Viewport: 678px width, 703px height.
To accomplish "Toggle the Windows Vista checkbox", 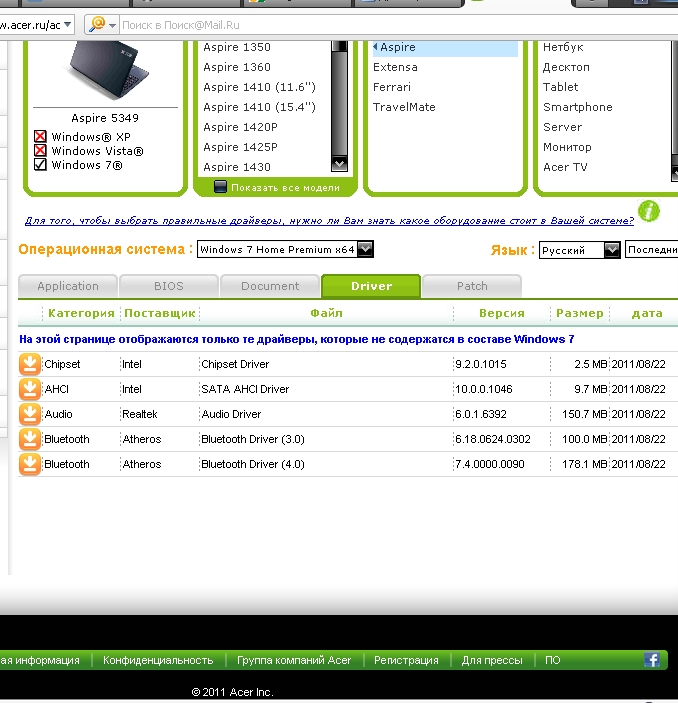I will [40, 151].
